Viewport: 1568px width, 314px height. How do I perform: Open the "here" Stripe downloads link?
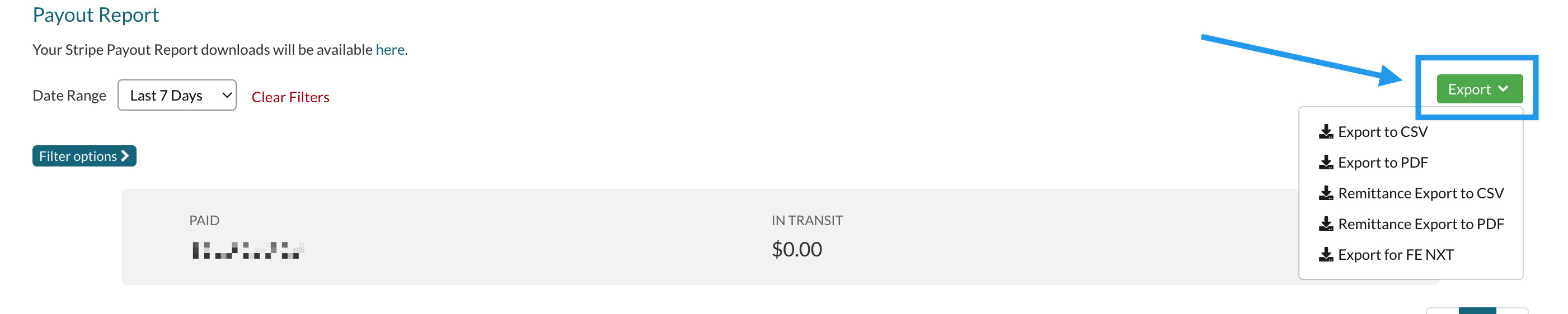389,50
